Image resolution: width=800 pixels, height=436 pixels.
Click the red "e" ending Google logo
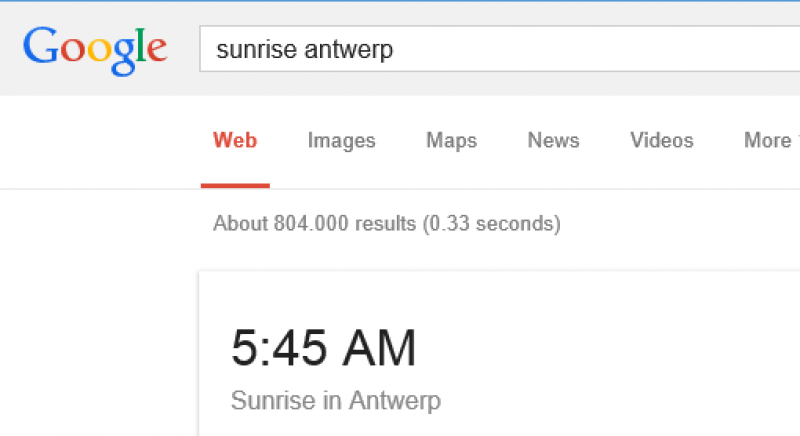(155, 51)
